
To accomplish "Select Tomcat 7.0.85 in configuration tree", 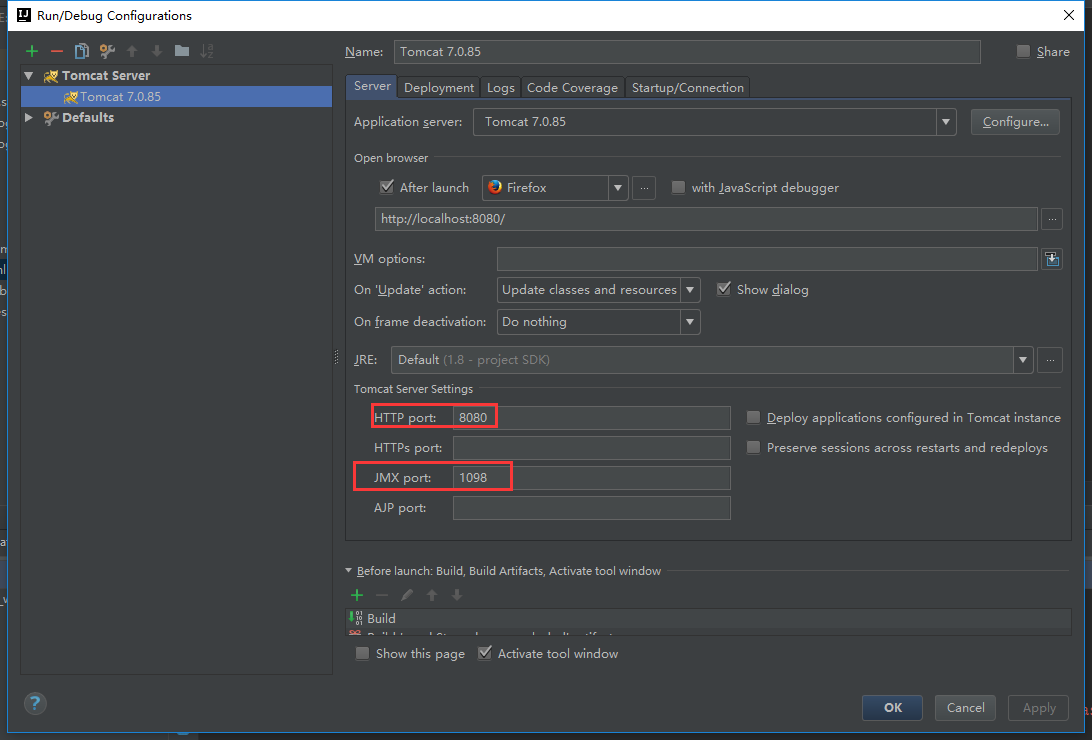I will (x=176, y=97).
